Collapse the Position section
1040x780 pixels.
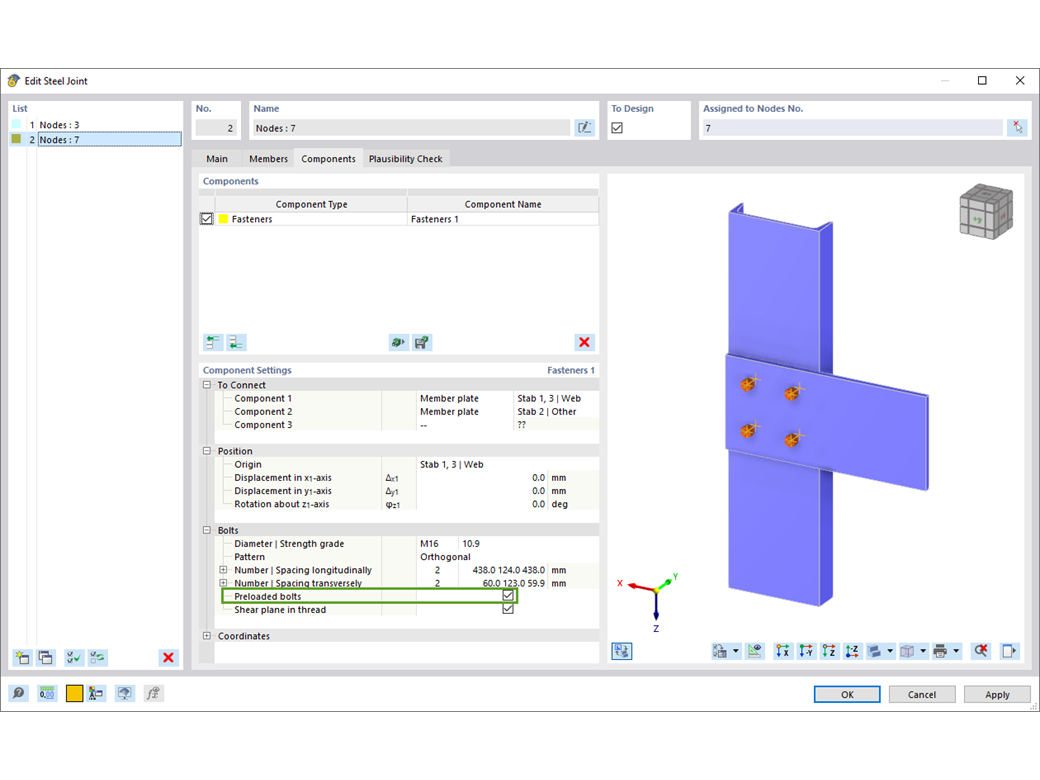pos(207,451)
